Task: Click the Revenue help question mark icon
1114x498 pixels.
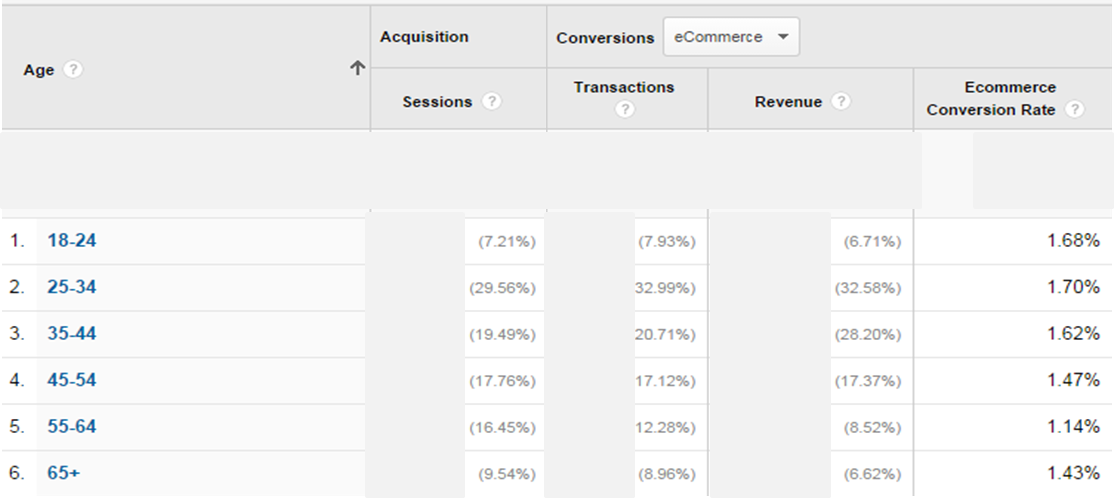Action: (x=841, y=102)
